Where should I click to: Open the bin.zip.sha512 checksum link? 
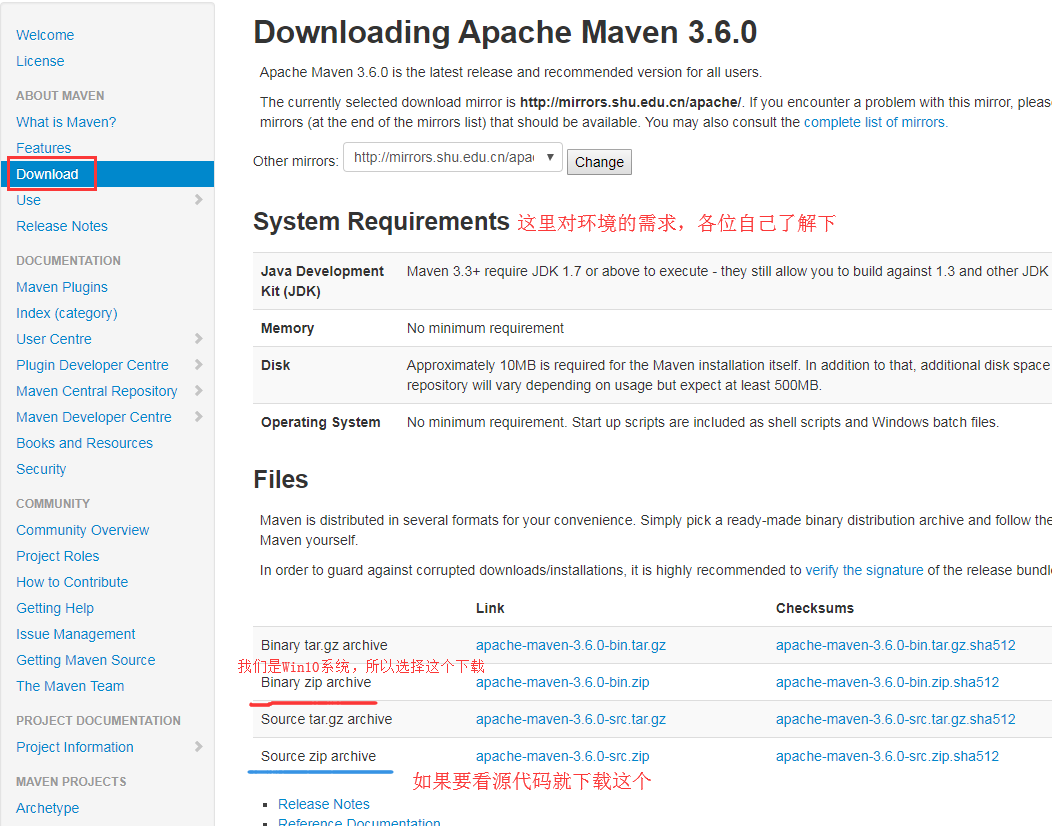[887, 682]
